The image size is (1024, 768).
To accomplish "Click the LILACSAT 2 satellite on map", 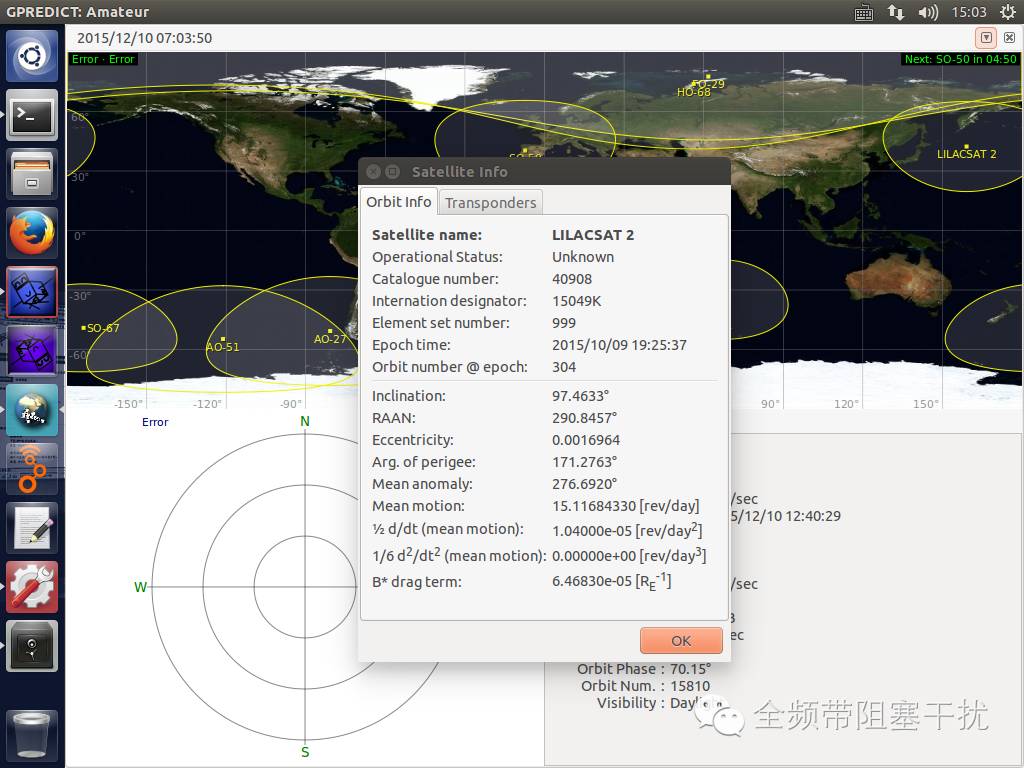I will coord(966,148).
